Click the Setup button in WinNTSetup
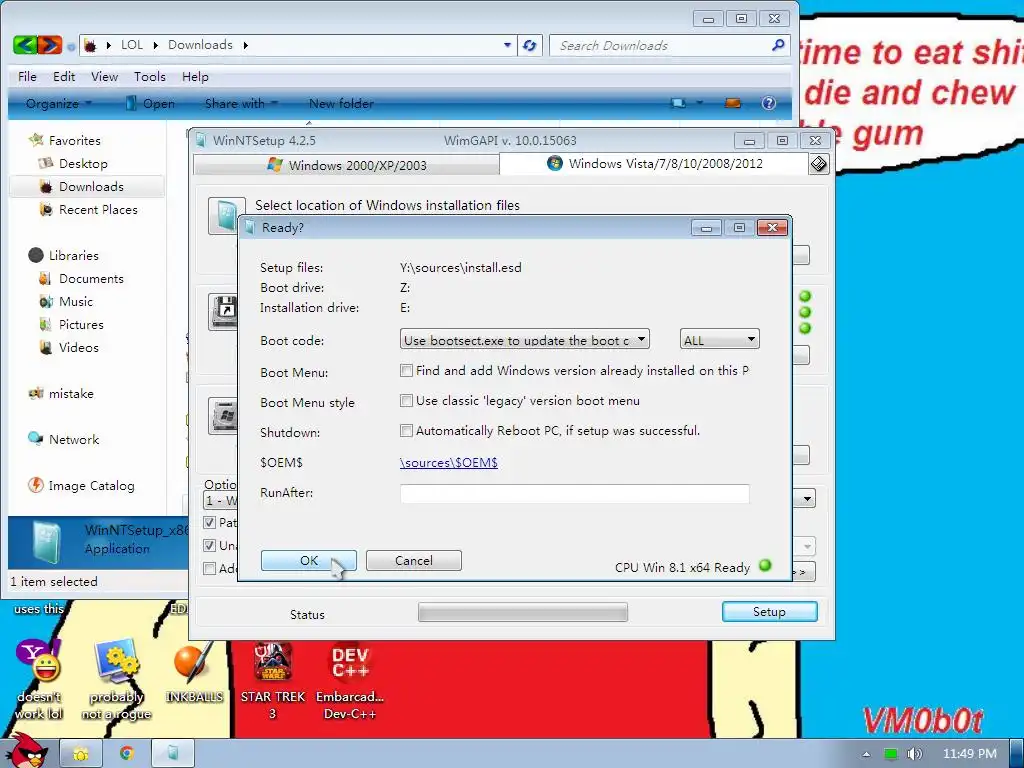 click(x=769, y=611)
